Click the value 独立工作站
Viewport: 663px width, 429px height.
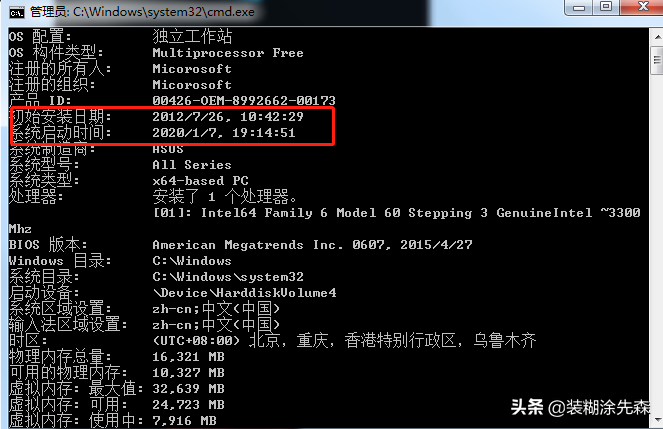(192, 37)
